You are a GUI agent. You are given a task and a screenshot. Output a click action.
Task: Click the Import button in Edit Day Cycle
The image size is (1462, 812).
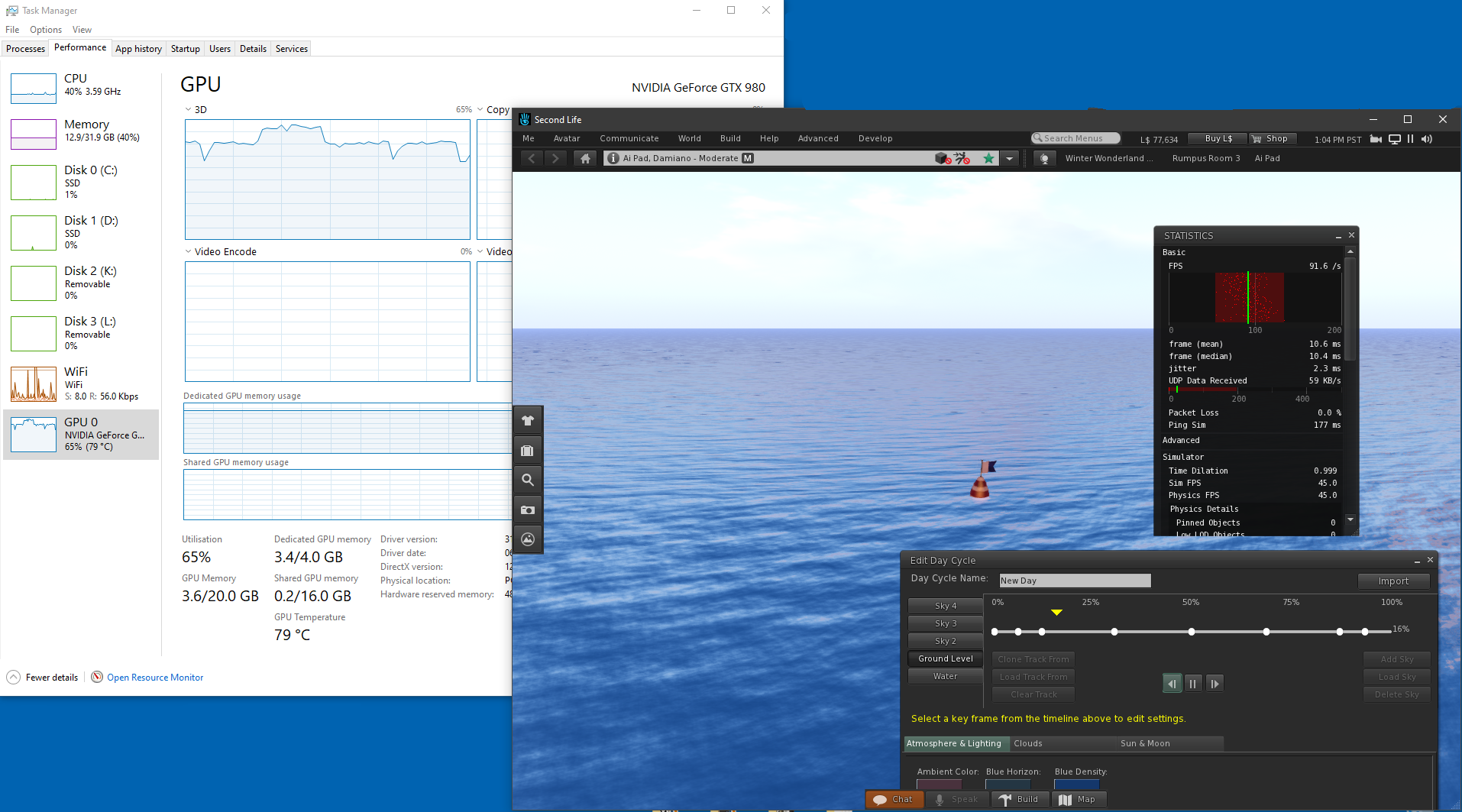1393,581
